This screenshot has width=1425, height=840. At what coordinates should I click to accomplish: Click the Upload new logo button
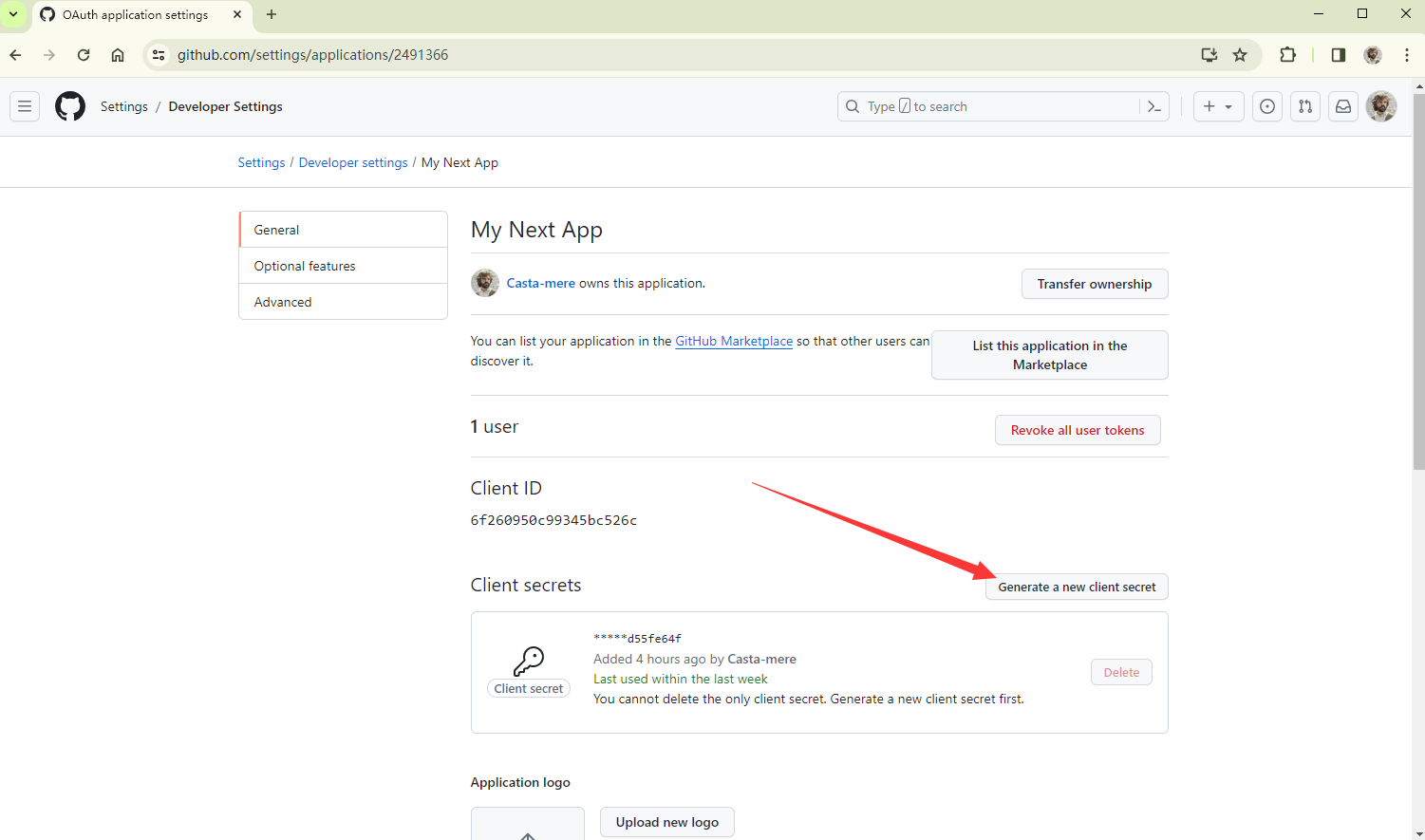point(667,822)
